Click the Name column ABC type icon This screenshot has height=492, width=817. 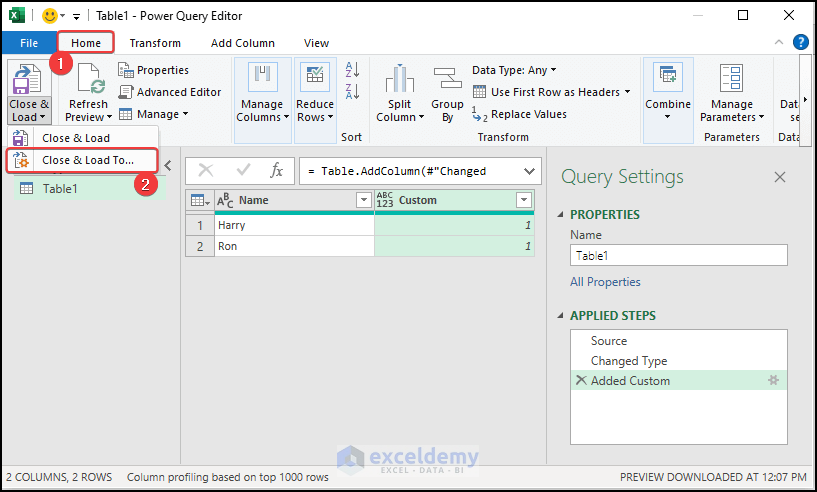[225, 200]
